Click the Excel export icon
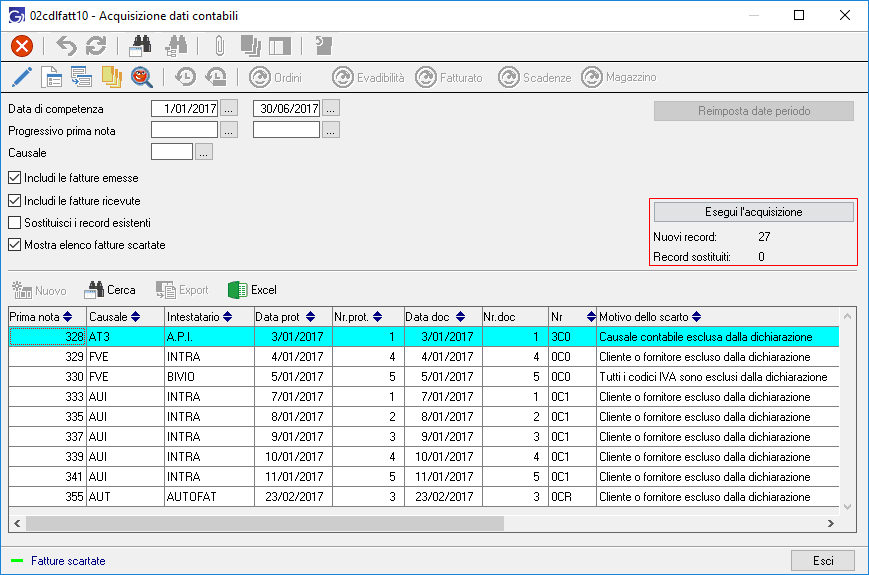869x575 pixels. click(x=237, y=290)
